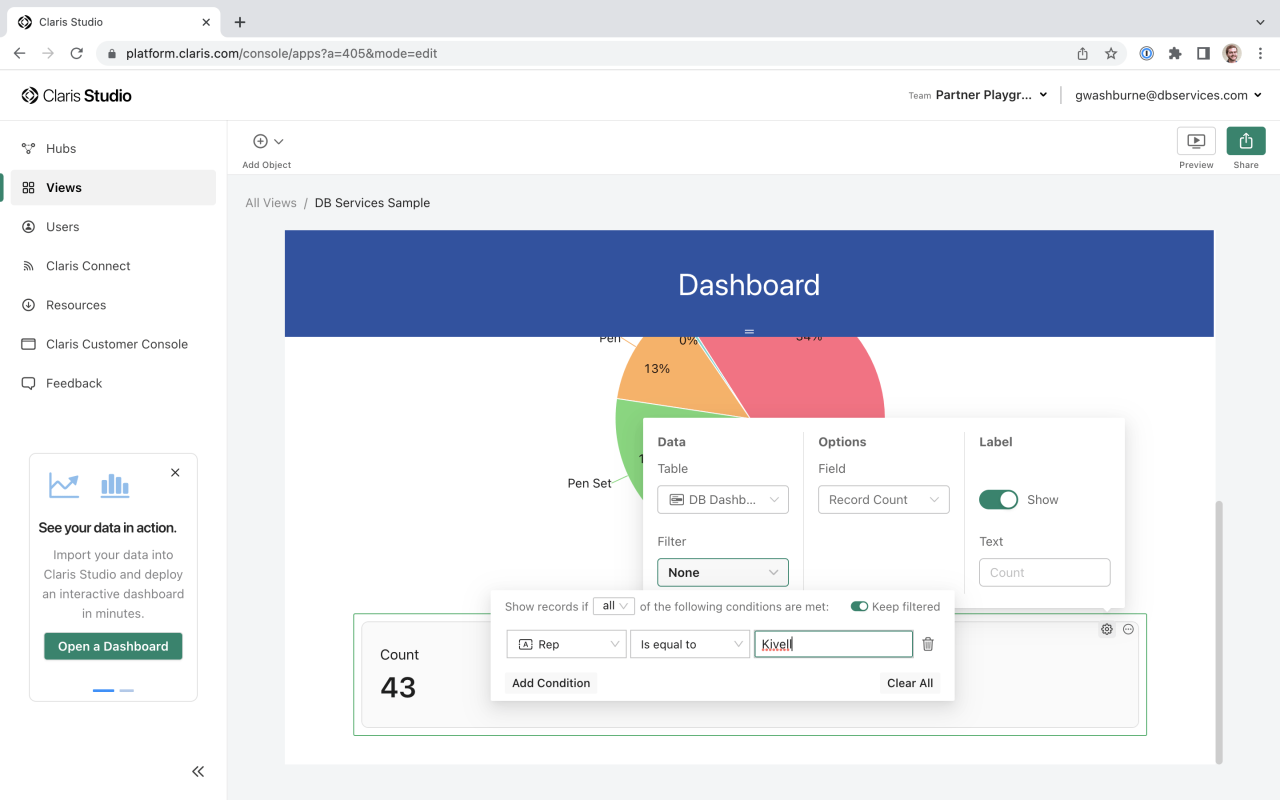Select the Claris Studio browser tab
Image resolution: width=1280 pixels, height=800 pixels.
(115, 22)
